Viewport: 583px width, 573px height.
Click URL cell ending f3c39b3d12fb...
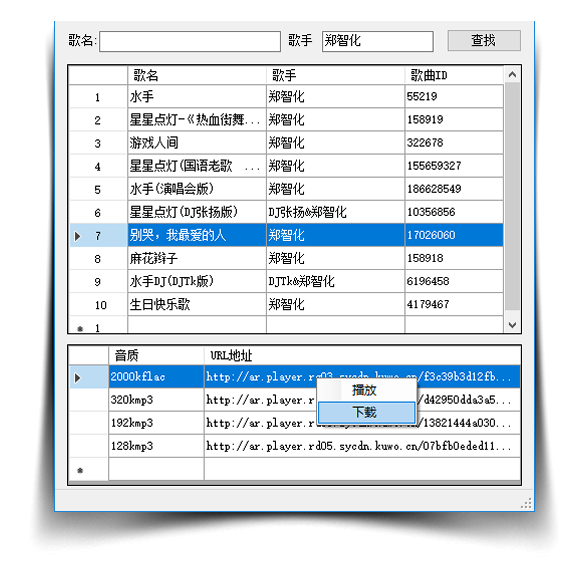[x=362, y=377]
